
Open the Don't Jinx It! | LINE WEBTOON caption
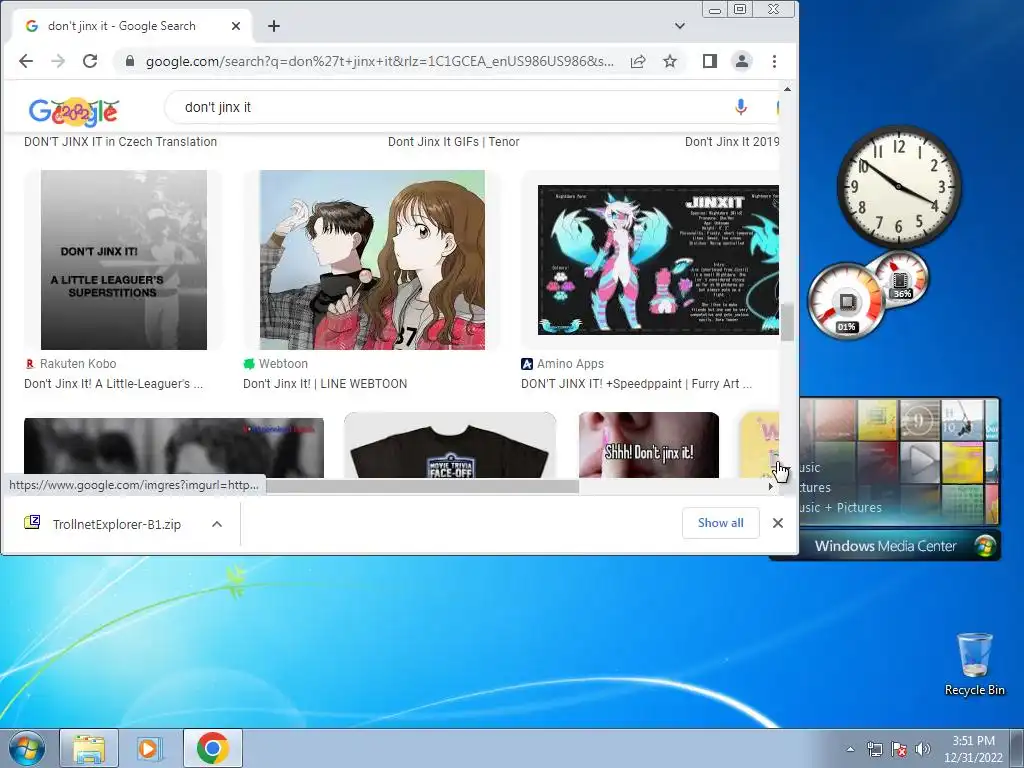[325, 384]
